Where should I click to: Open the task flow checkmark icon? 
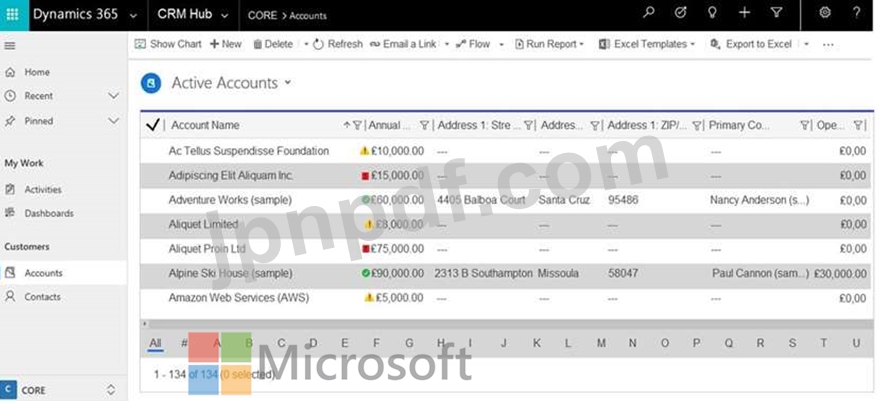click(x=681, y=13)
